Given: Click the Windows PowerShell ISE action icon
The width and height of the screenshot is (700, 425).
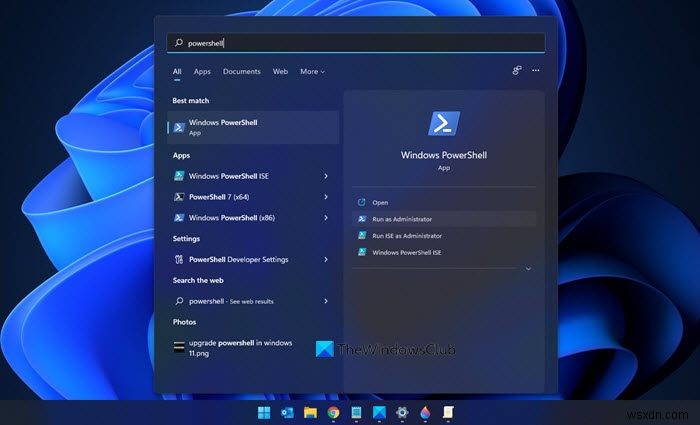Looking at the screenshot, I should [362, 252].
